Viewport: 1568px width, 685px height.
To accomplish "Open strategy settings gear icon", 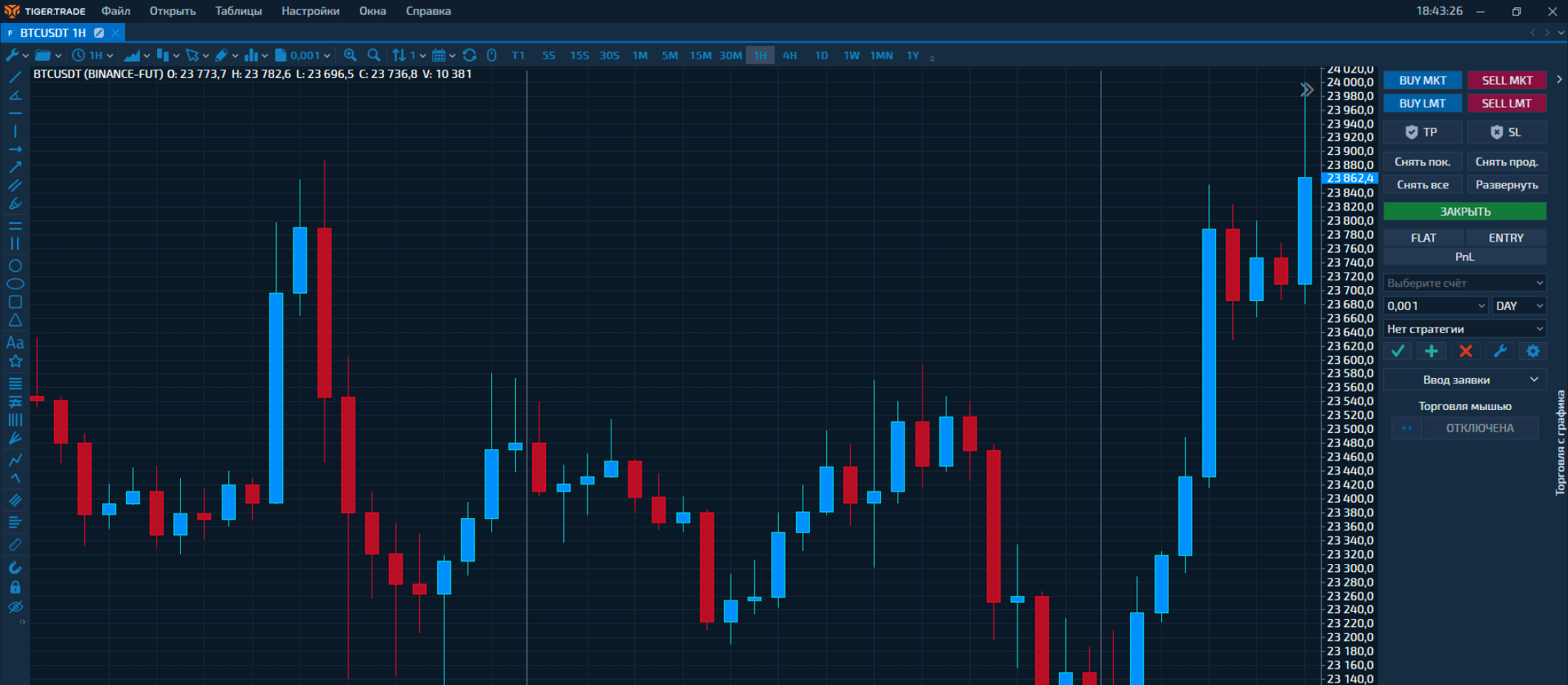I will click(x=1532, y=351).
